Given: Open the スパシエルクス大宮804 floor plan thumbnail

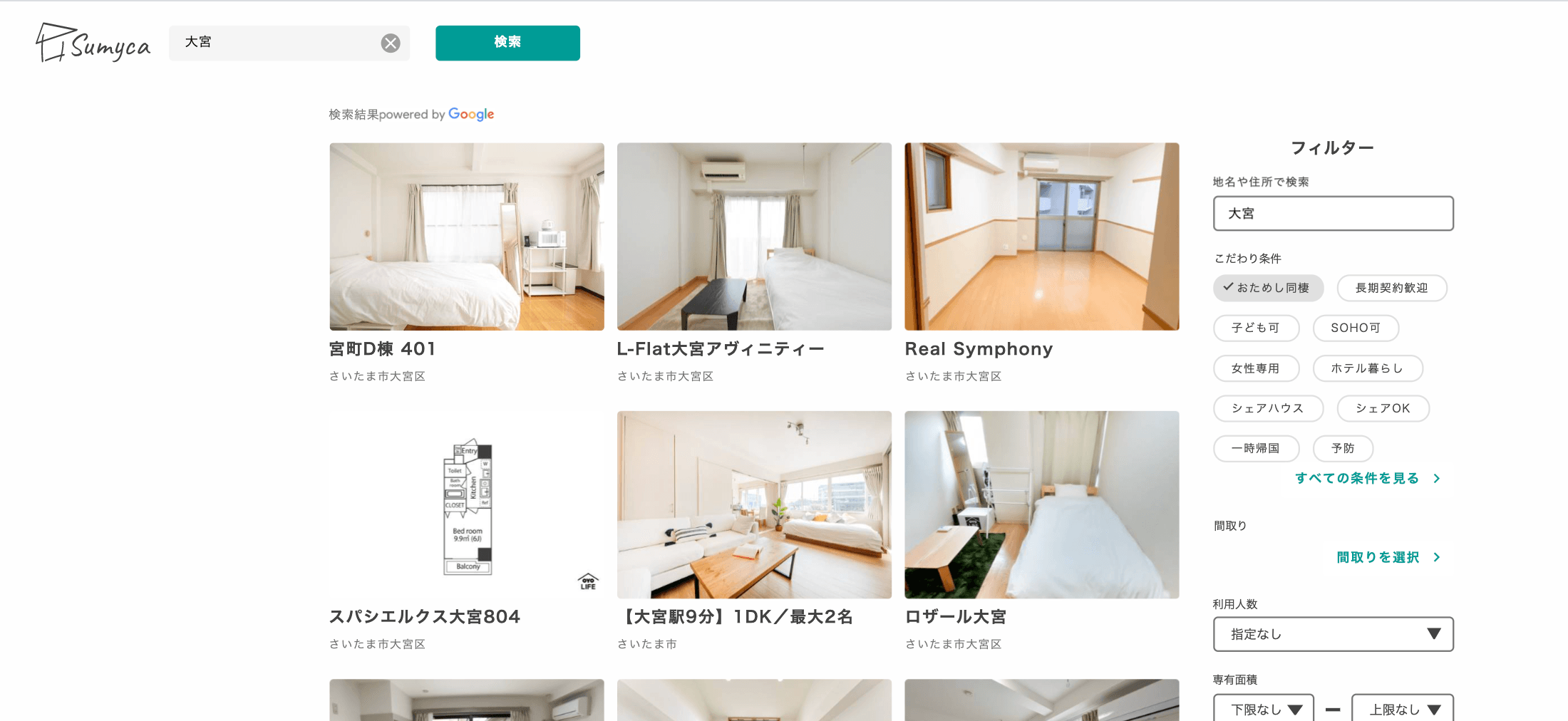Looking at the screenshot, I should [x=467, y=504].
